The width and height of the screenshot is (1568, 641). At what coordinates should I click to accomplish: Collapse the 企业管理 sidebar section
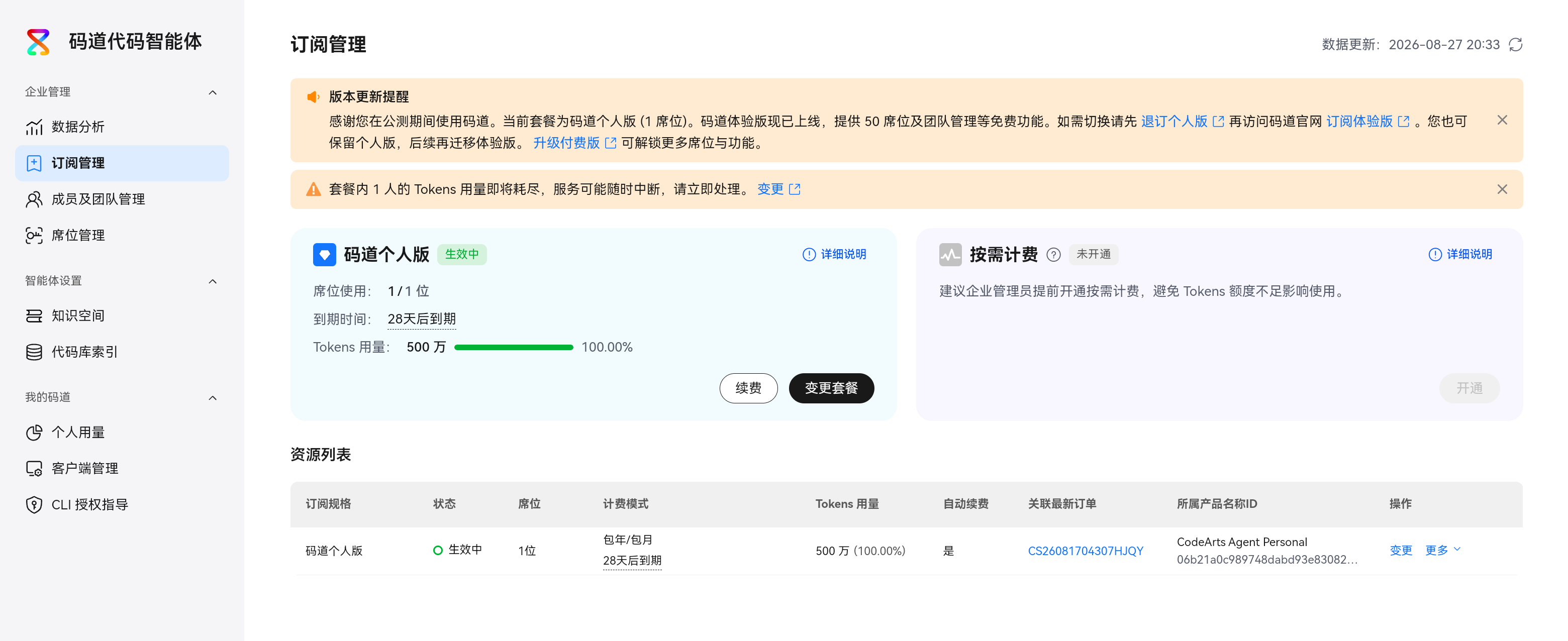213,92
